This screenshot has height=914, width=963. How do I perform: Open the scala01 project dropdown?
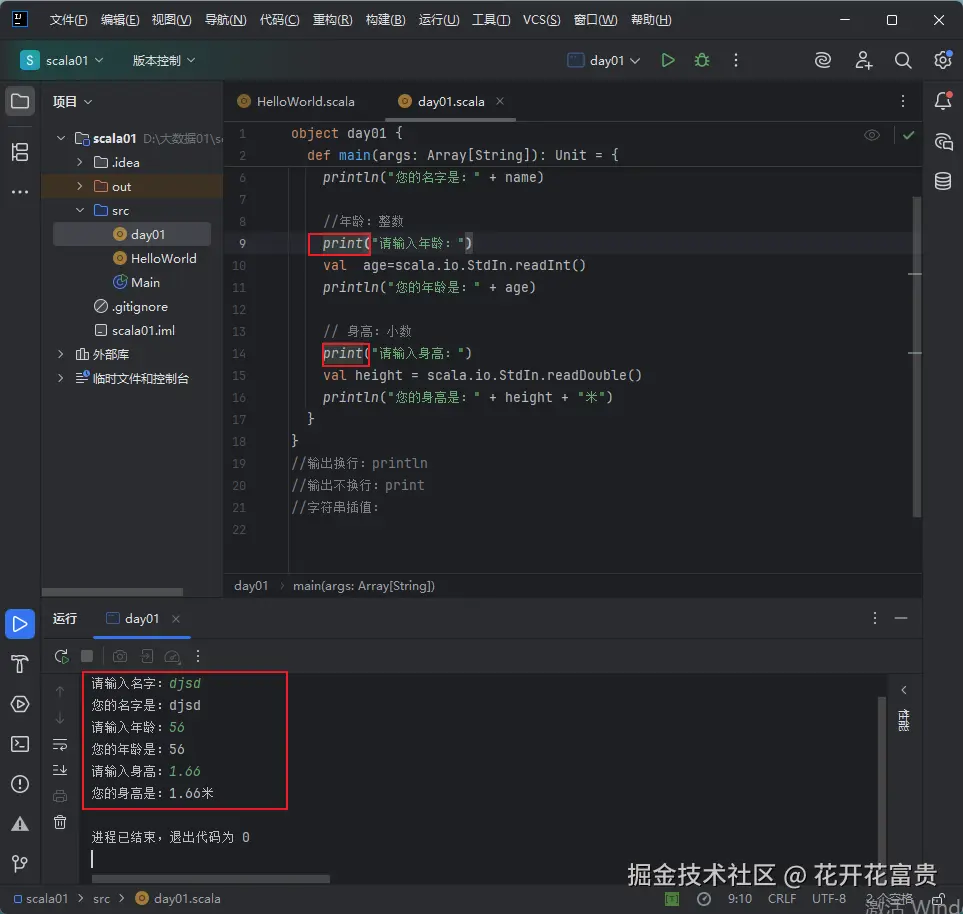click(x=61, y=60)
